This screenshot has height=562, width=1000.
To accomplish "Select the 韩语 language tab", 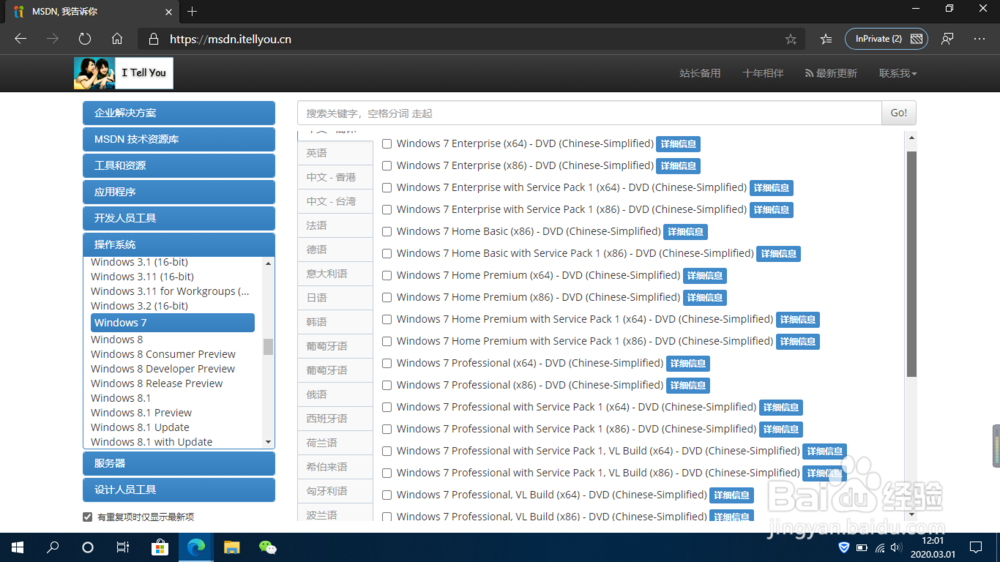I will [x=335, y=322].
